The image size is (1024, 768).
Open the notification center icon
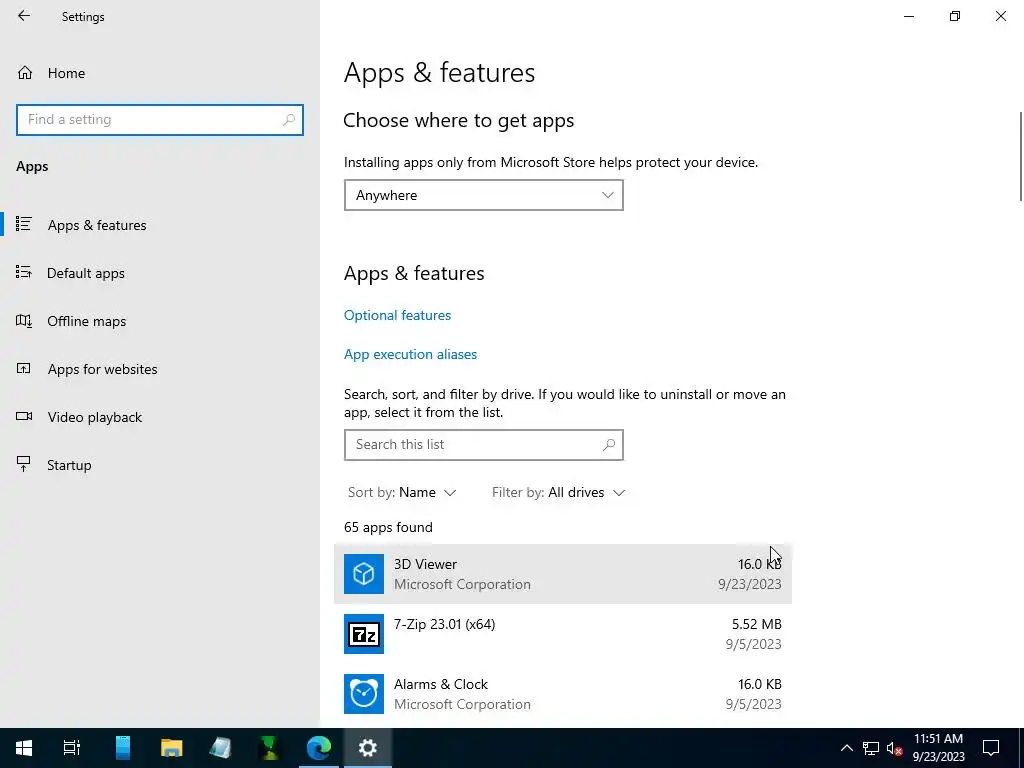tap(991, 748)
